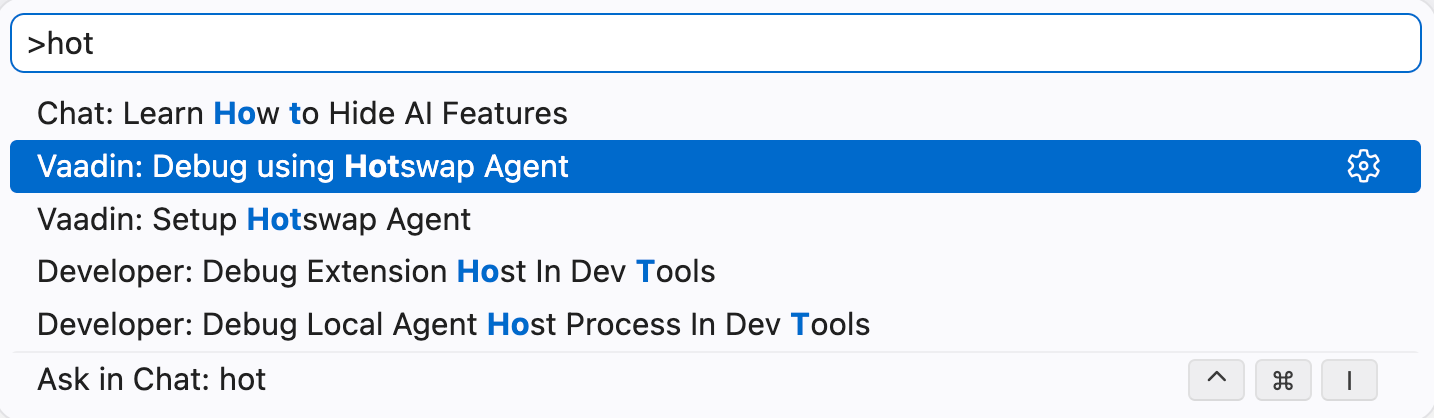Image resolution: width=1434 pixels, height=418 pixels.
Task: Click the "I" keybinding key badge
Action: (x=1349, y=380)
